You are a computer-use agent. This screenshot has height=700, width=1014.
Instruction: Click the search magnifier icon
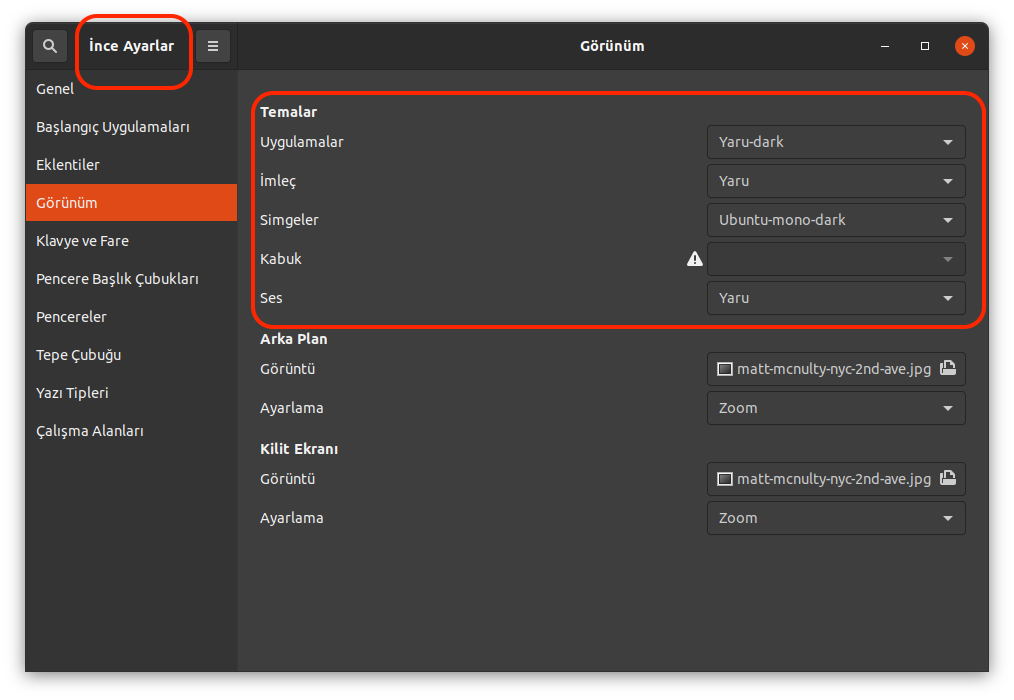click(x=50, y=46)
